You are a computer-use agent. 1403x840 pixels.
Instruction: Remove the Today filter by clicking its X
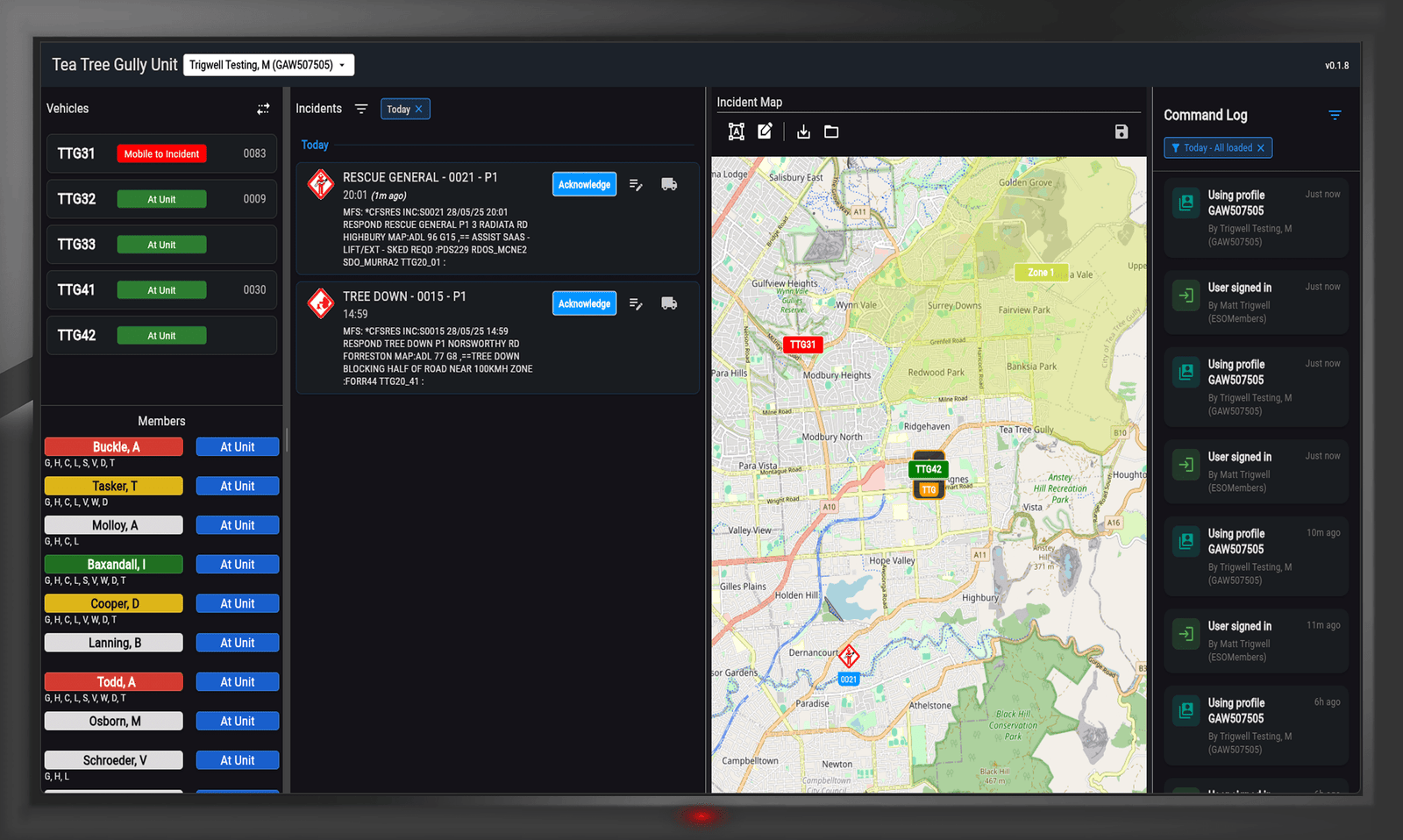pyautogui.click(x=420, y=109)
